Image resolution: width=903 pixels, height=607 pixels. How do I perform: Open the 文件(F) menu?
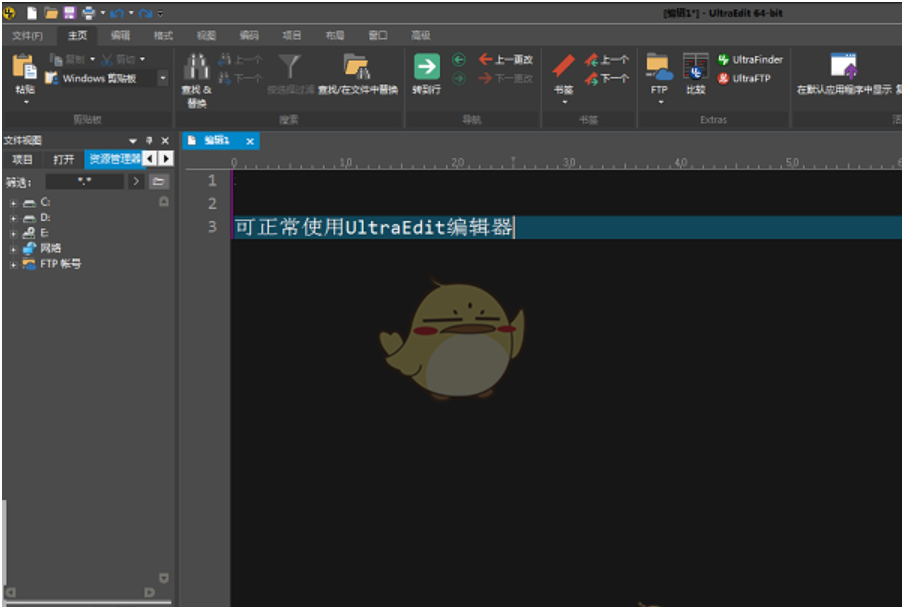[x=28, y=36]
